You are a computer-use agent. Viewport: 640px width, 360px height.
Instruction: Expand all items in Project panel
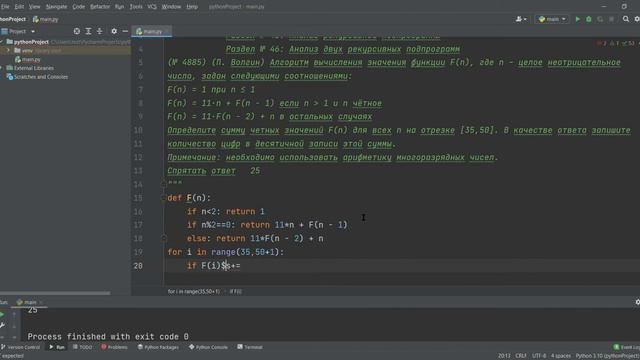(88, 31)
